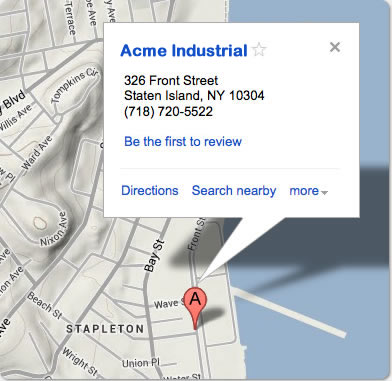Click the 326 Front Street address line

pyautogui.click(x=171, y=80)
